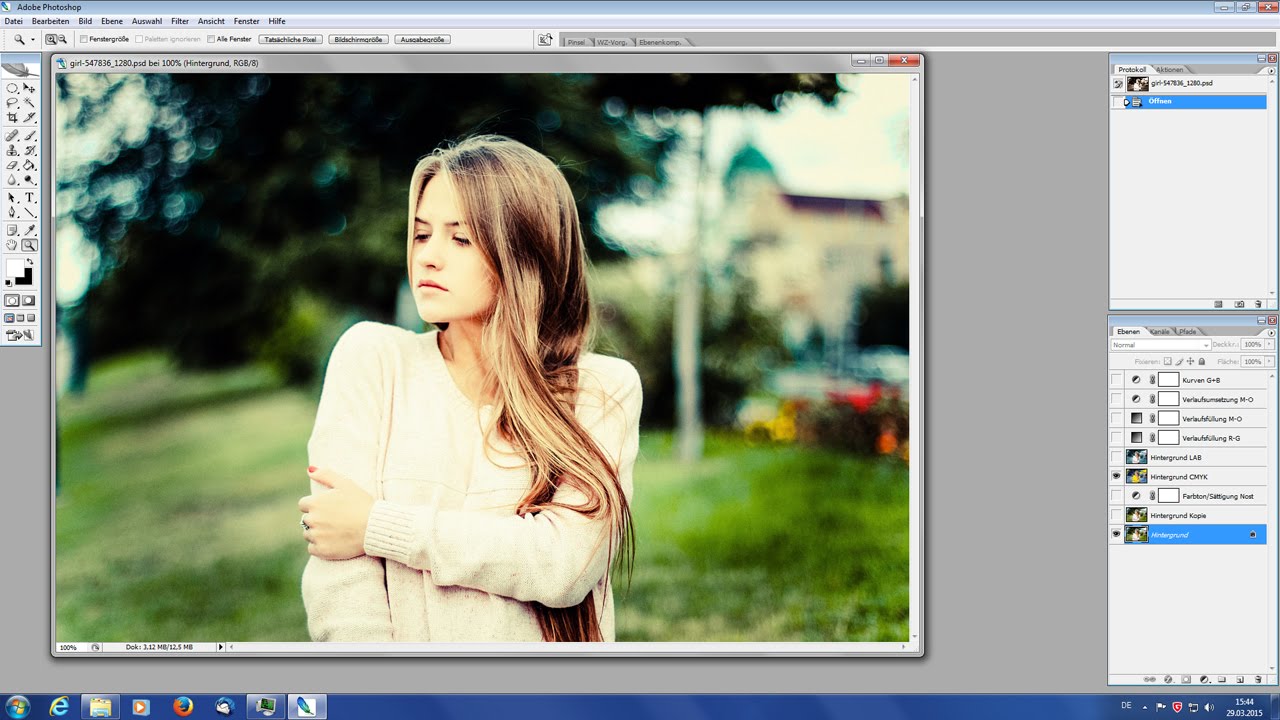Click the Windows Start button
Screen dimensions: 1280x720
(x=18, y=706)
